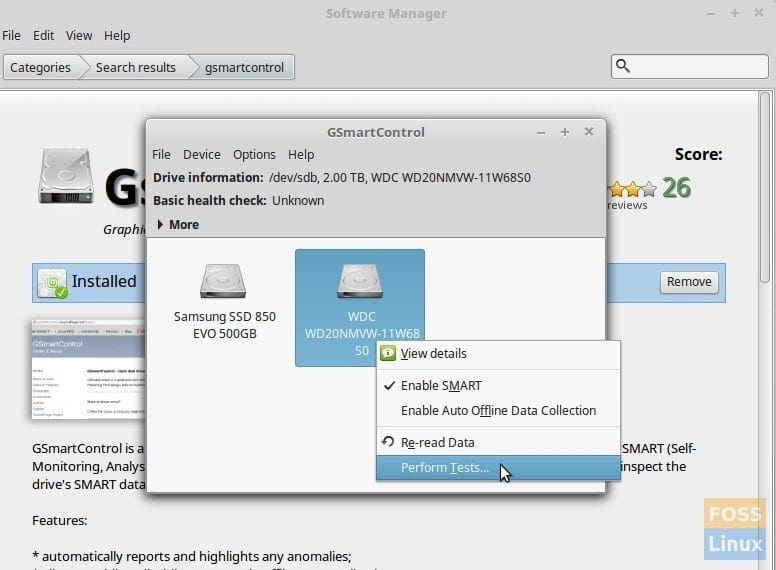
Task: Click the 26 score number
Action: (x=677, y=188)
